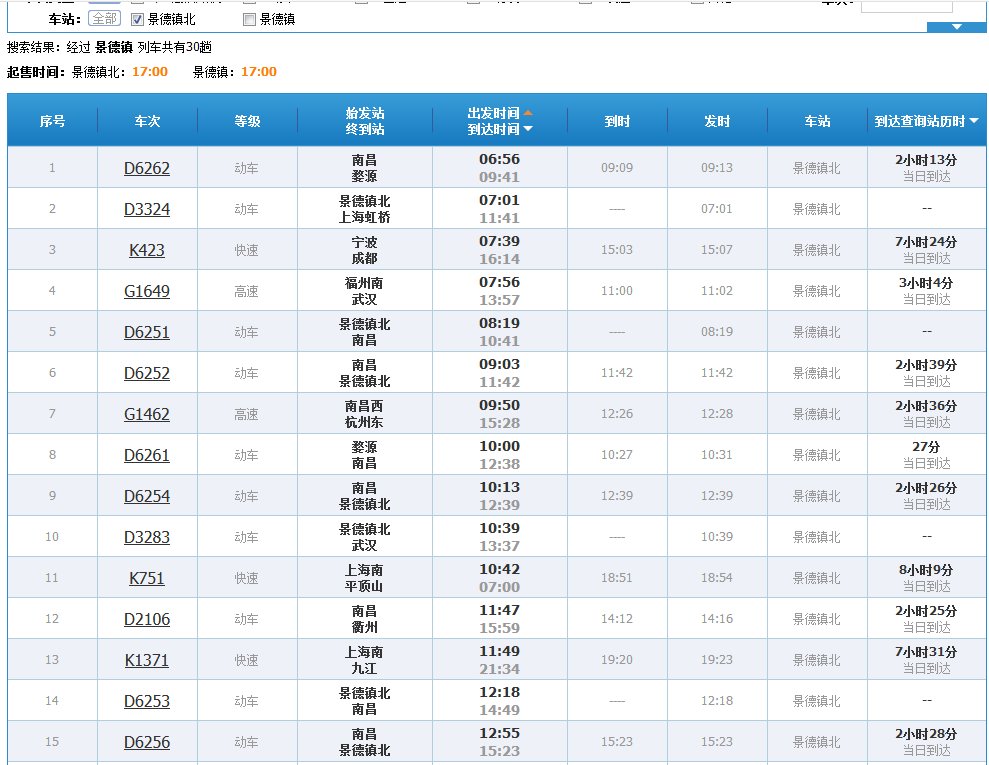Image resolution: width=989 pixels, height=765 pixels.
Task: Open the 到达查询站历时 sort dropdown arrow
Action: (974, 121)
